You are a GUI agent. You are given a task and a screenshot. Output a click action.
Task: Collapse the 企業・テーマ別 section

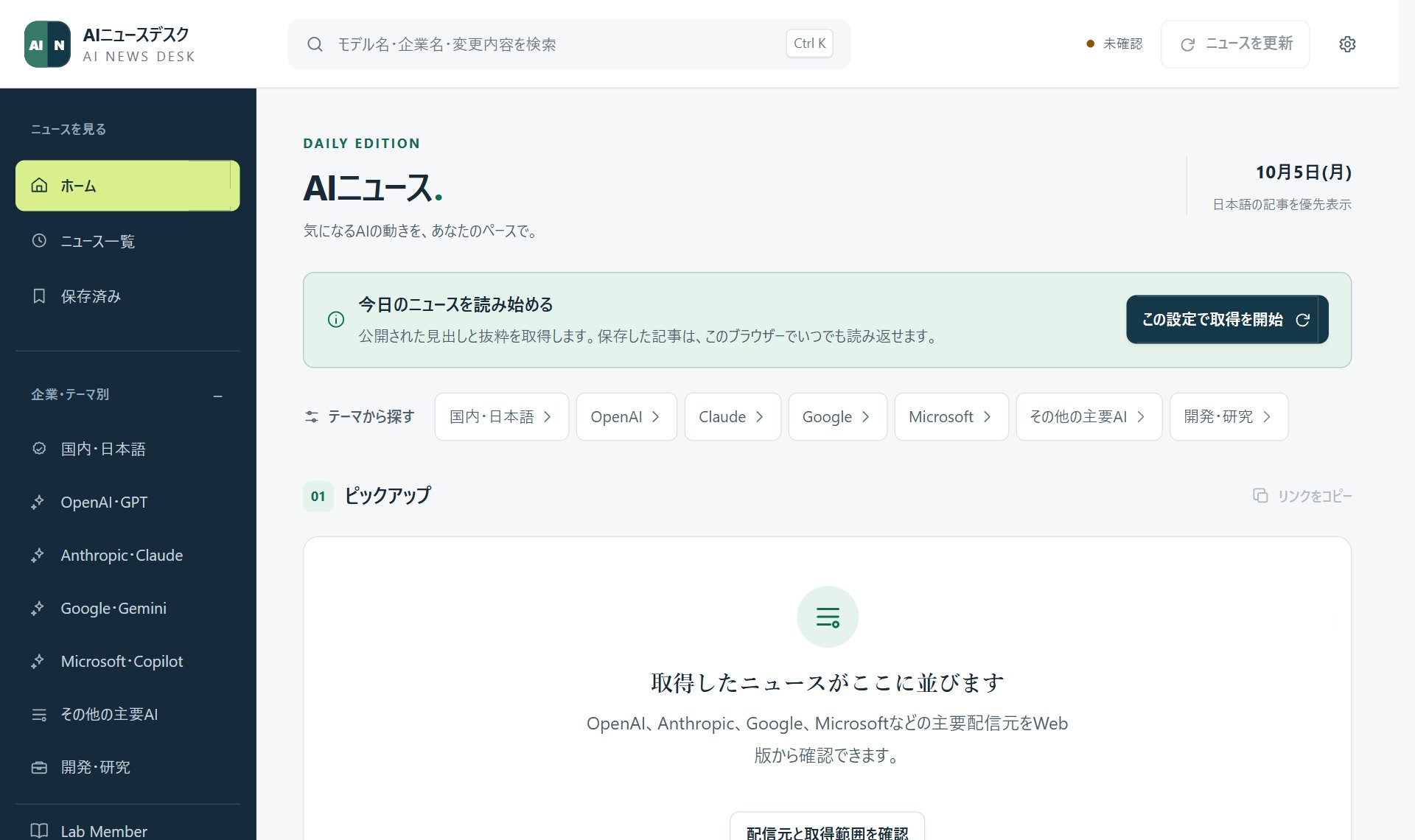click(217, 396)
